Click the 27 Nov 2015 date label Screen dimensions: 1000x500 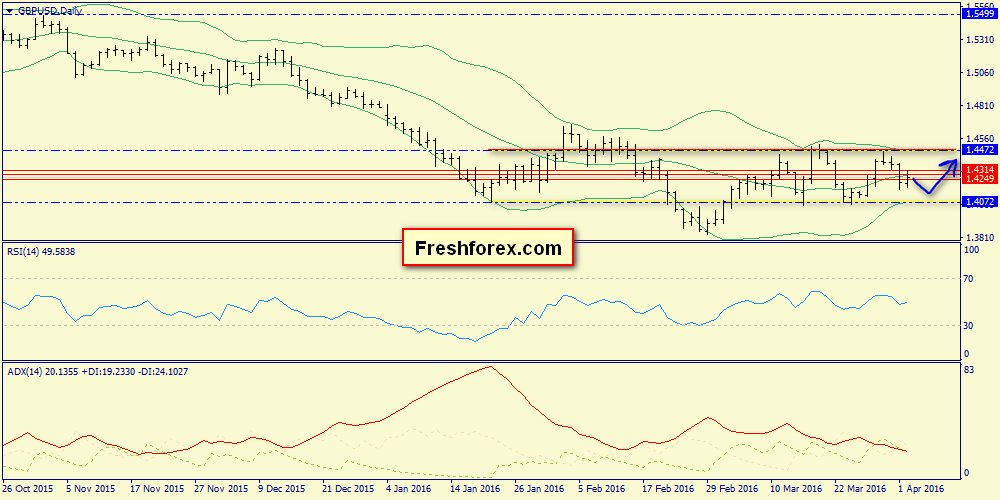click(x=222, y=487)
